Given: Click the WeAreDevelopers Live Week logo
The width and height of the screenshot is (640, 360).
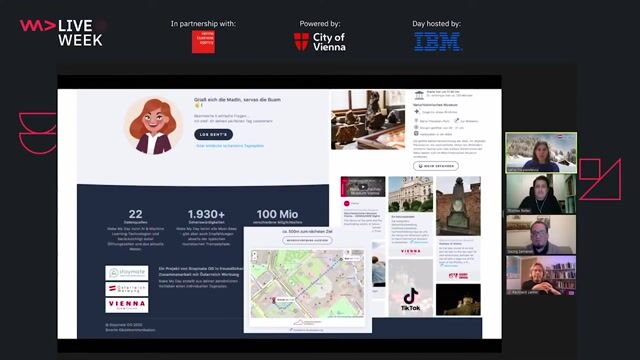Looking at the screenshot, I should click(61, 33).
